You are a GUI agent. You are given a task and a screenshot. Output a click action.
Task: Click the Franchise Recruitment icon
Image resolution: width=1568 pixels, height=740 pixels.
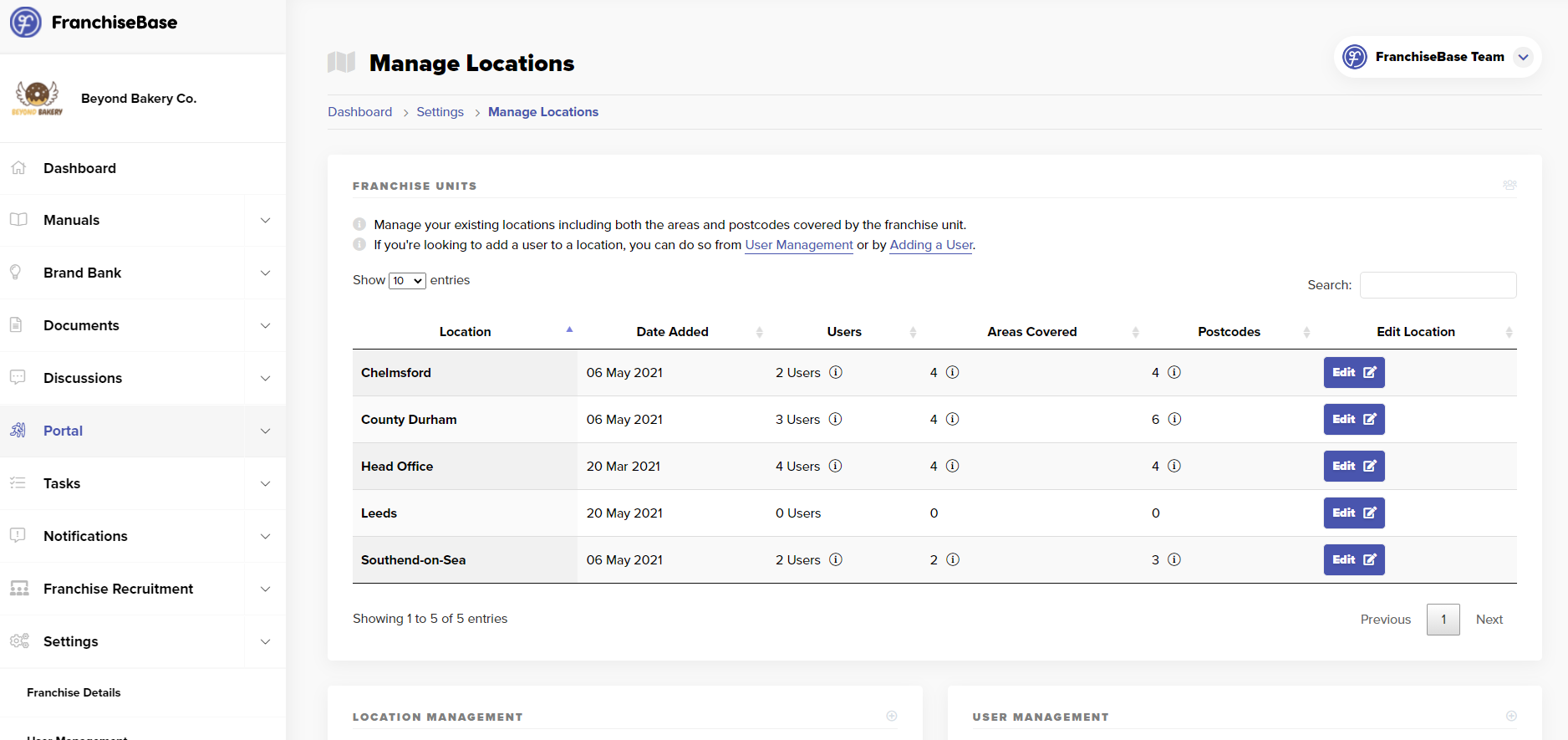click(19, 589)
